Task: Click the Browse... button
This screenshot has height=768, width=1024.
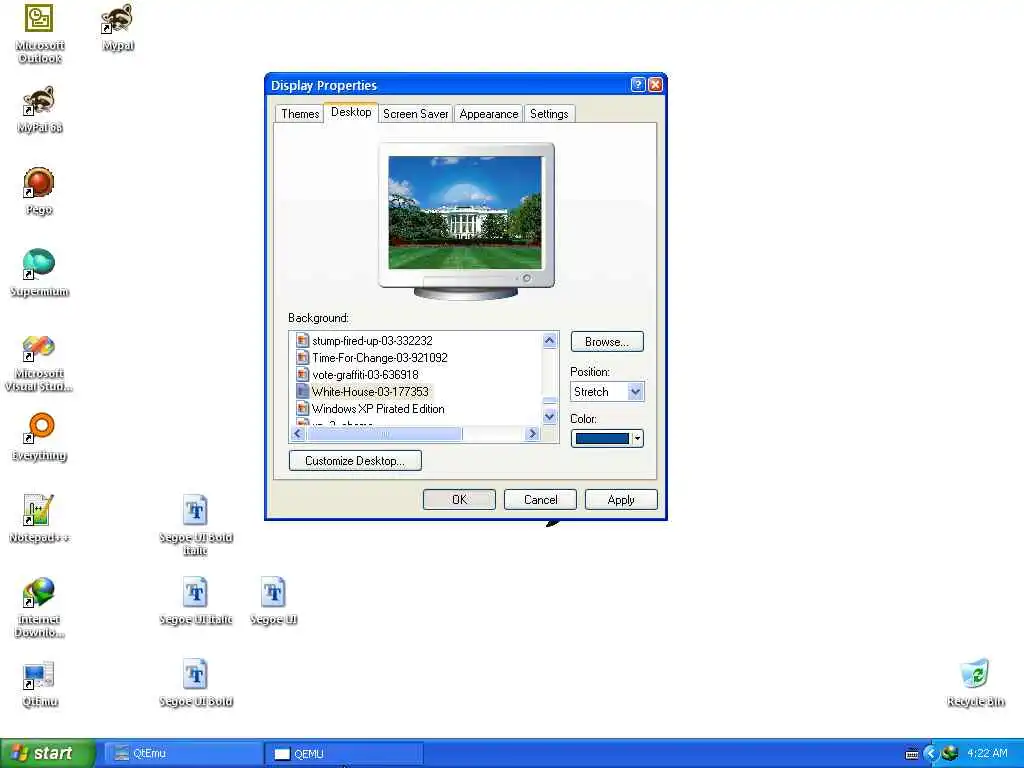Action: click(607, 342)
